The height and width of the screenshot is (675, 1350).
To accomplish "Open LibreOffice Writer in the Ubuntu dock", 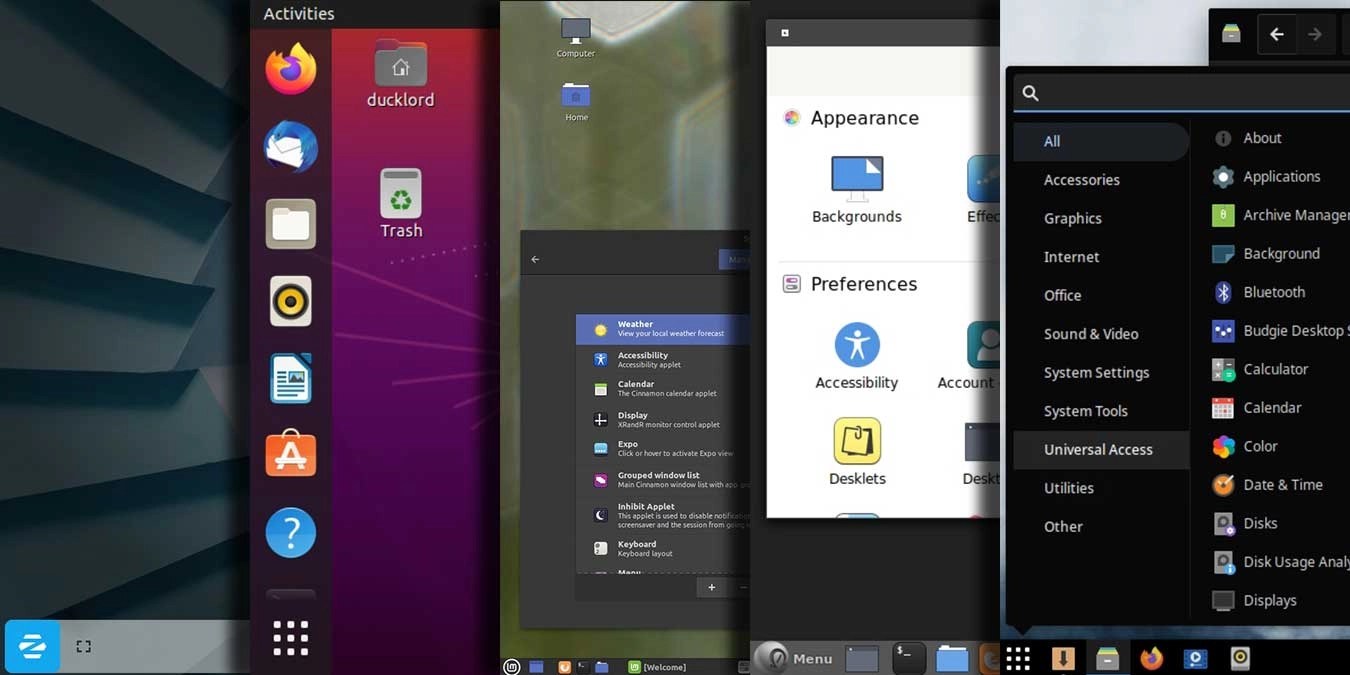I will click(x=291, y=378).
